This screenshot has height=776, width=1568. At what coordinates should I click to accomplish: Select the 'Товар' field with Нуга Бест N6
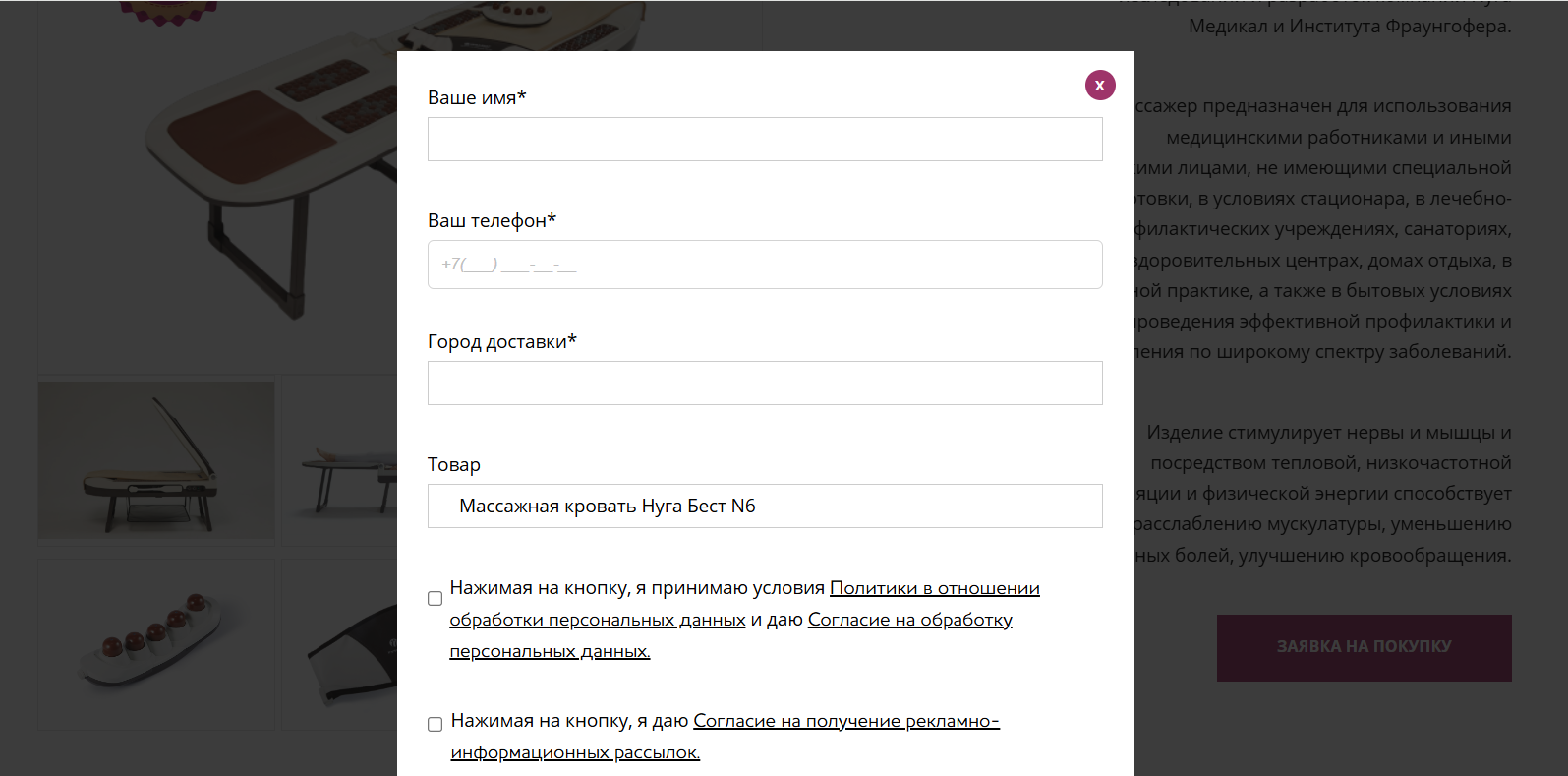(764, 507)
